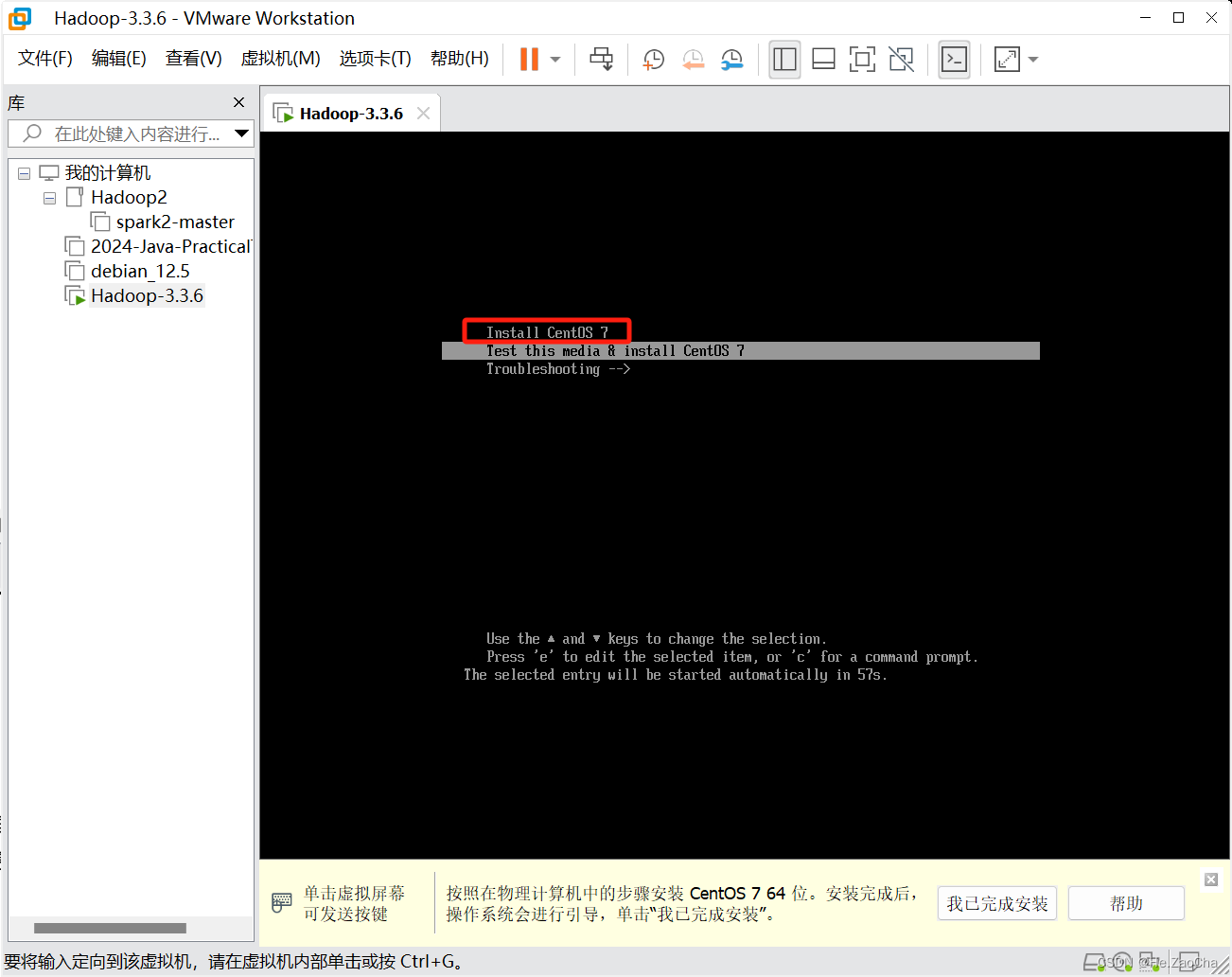Enter full screen mode icon
Screen dimensions: 1232x977
tap(862, 60)
